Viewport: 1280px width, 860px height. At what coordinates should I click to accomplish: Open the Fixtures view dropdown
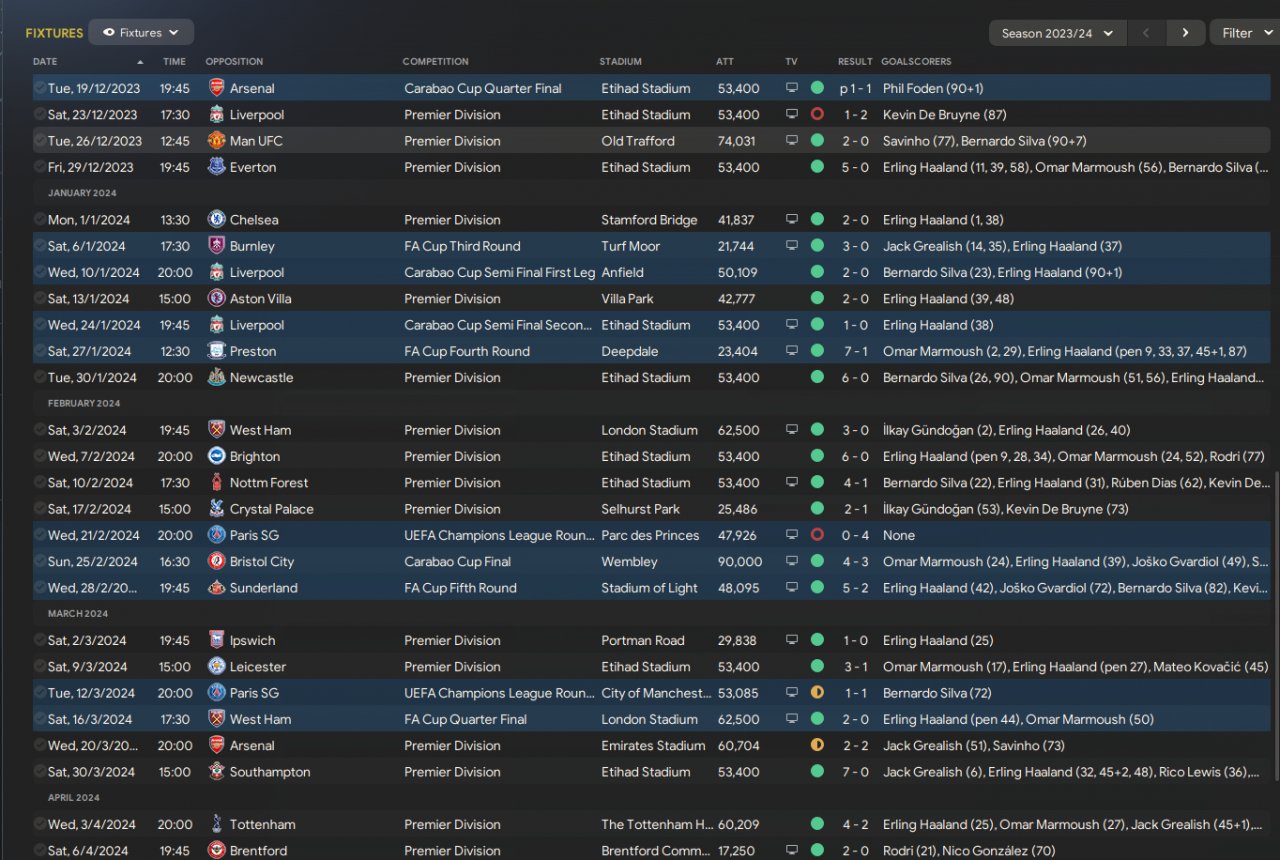tap(141, 32)
